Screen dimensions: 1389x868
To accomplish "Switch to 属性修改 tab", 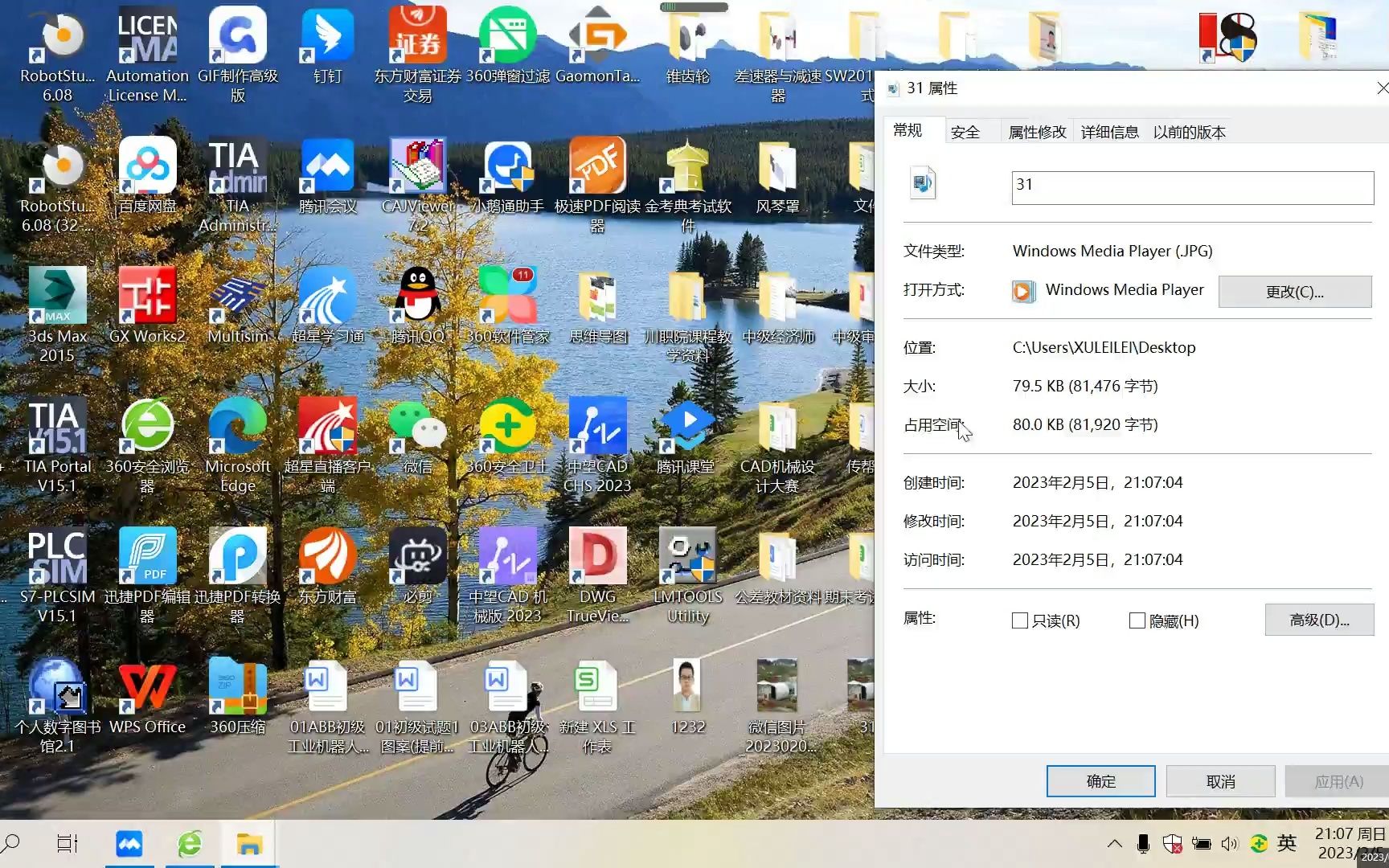I will point(1037,132).
